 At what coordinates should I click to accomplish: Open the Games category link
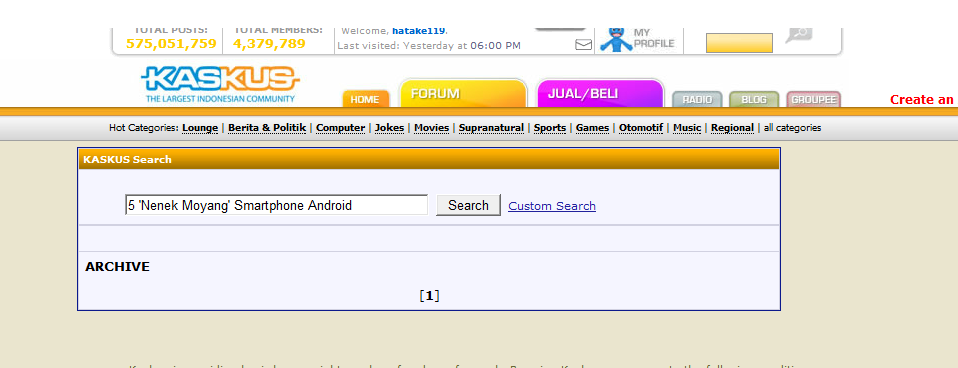pos(593,128)
